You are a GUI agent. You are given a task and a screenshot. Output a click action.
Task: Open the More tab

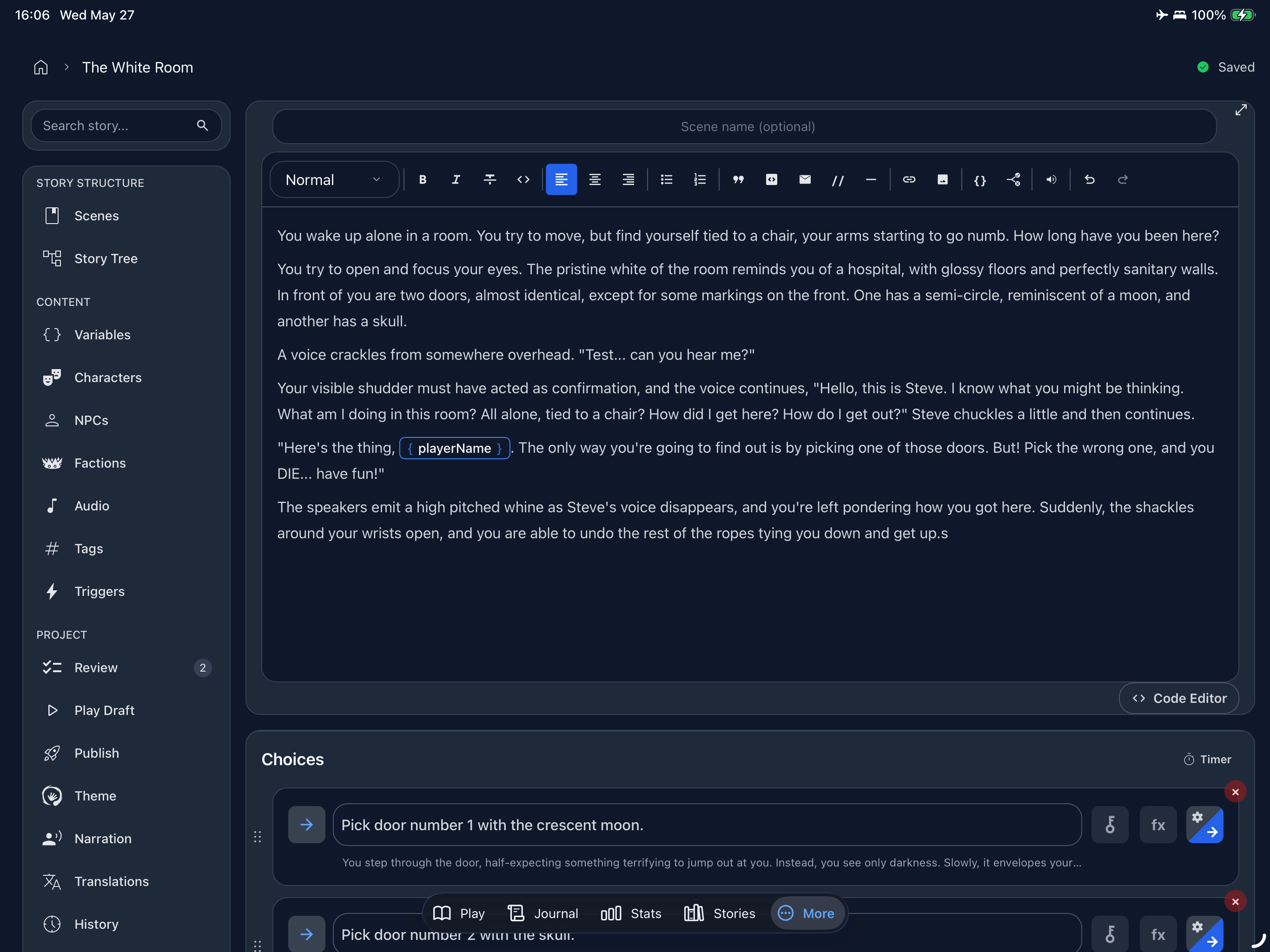(807, 913)
